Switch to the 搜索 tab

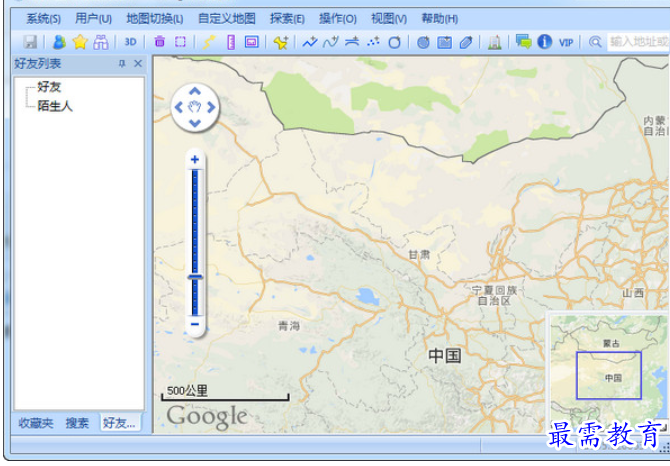click(77, 423)
